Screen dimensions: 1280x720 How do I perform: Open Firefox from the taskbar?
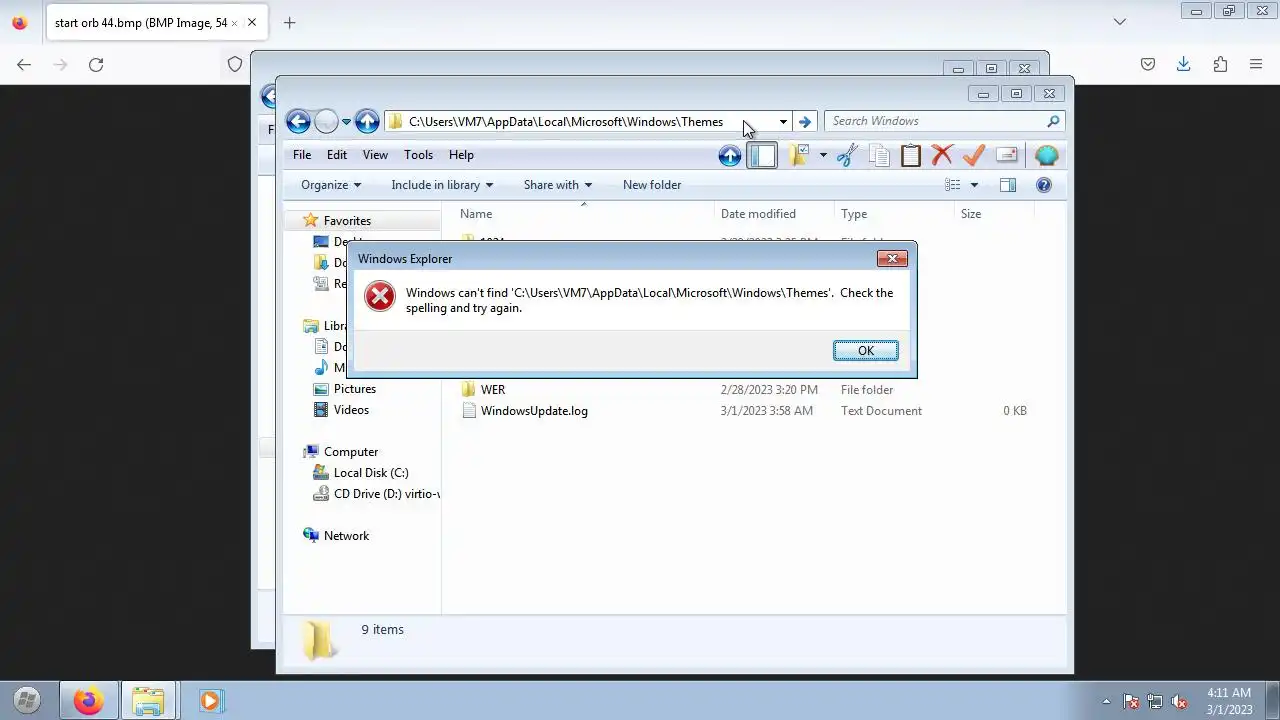(88, 701)
